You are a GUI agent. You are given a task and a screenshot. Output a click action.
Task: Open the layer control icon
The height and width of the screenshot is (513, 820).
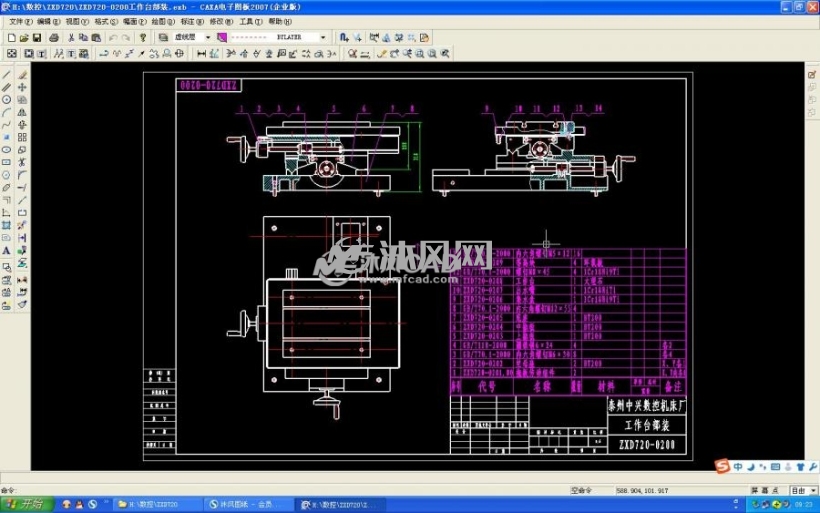163,38
